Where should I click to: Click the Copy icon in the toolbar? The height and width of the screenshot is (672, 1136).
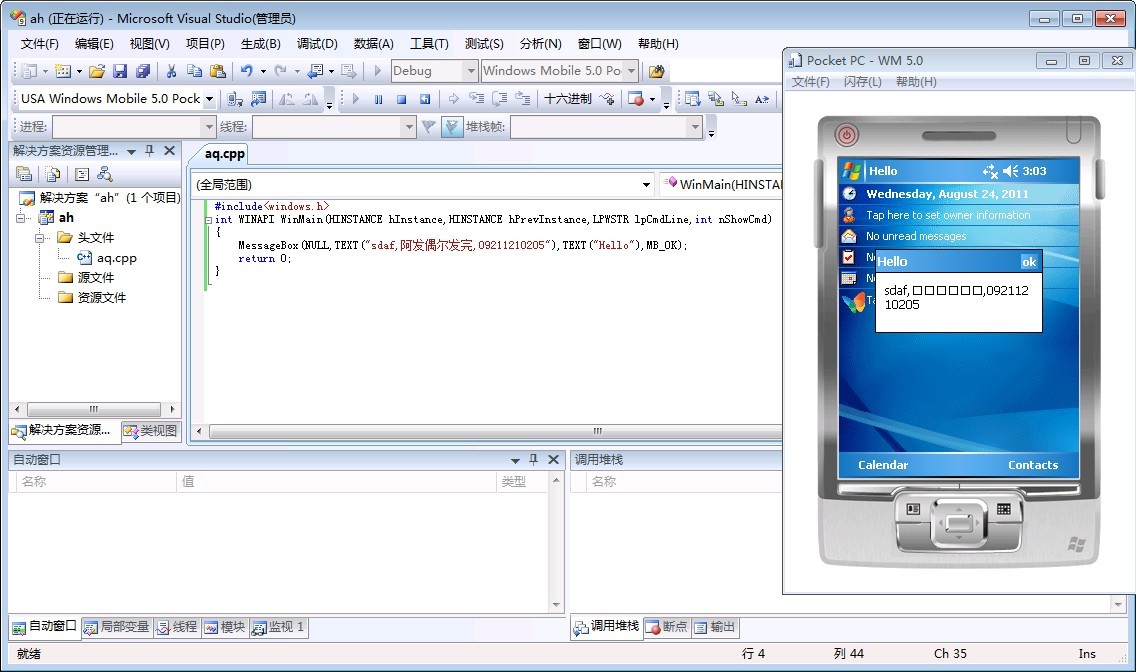193,71
